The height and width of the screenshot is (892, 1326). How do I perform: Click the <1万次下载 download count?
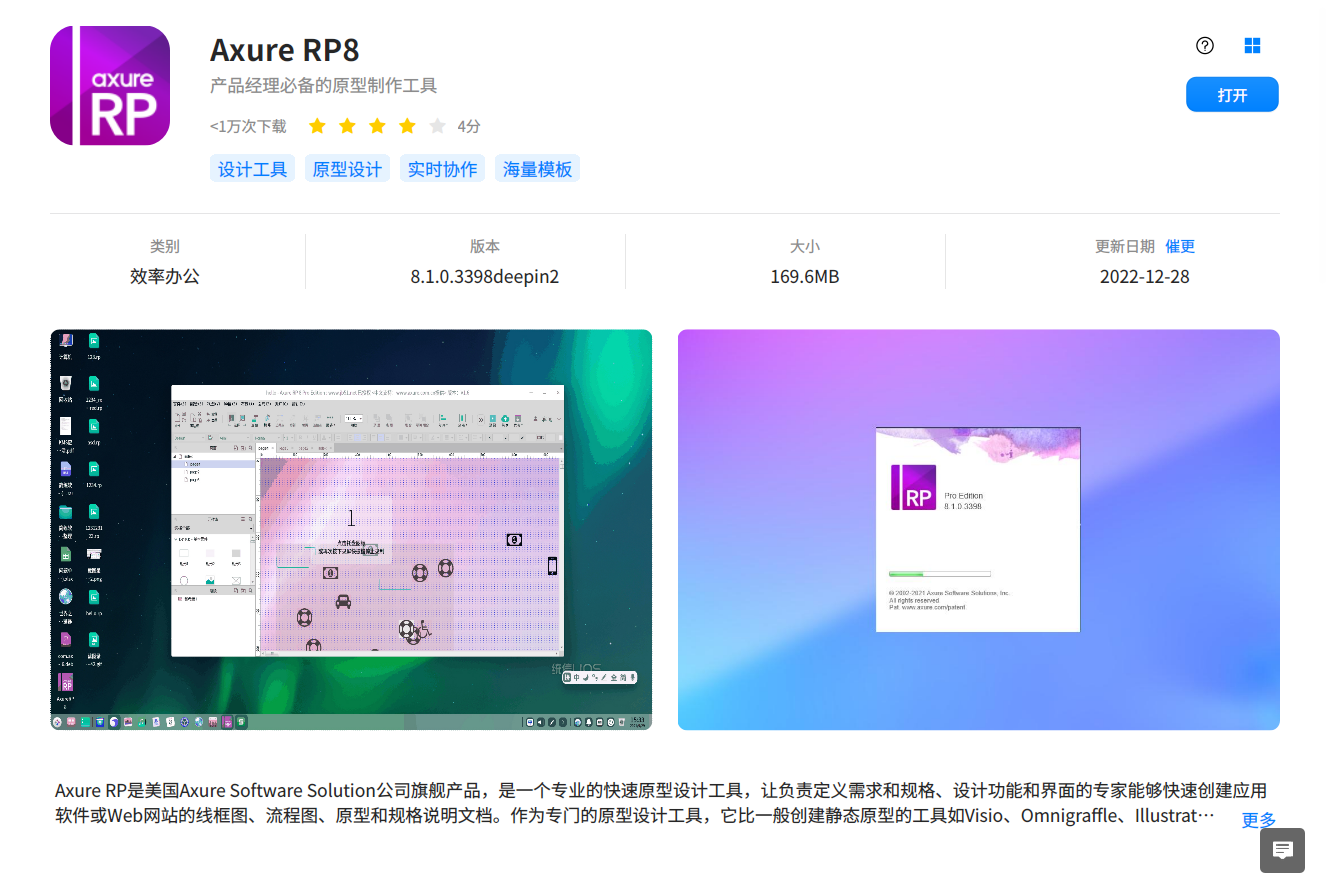[248, 126]
